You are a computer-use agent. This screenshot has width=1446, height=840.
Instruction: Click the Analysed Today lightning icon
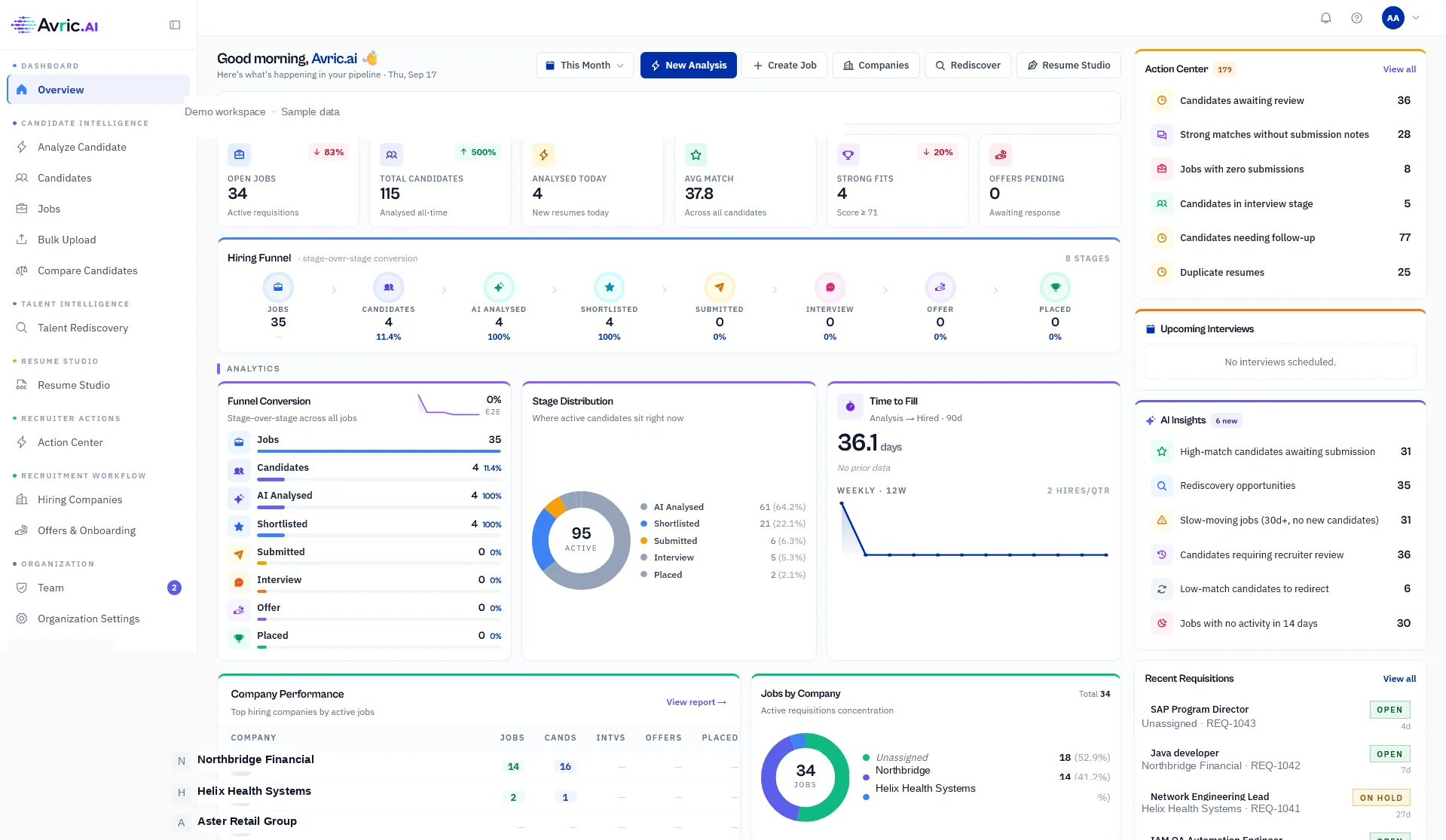(543, 154)
